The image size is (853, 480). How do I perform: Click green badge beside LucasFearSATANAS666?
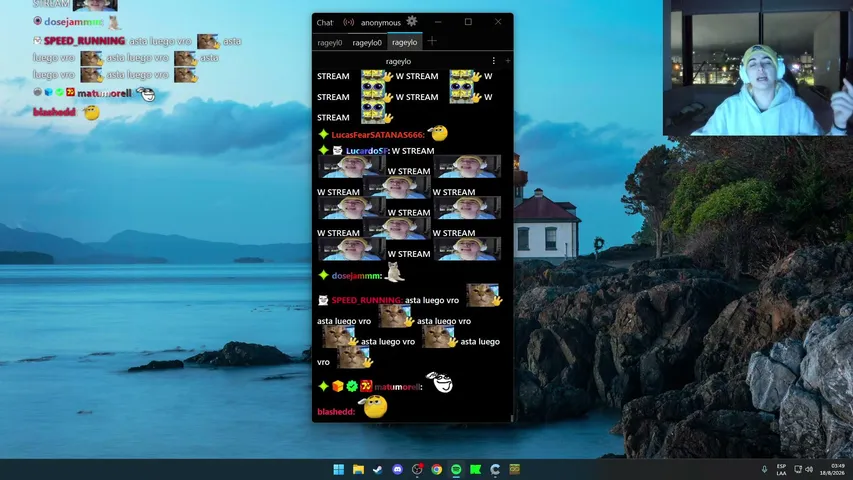(x=323, y=134)
